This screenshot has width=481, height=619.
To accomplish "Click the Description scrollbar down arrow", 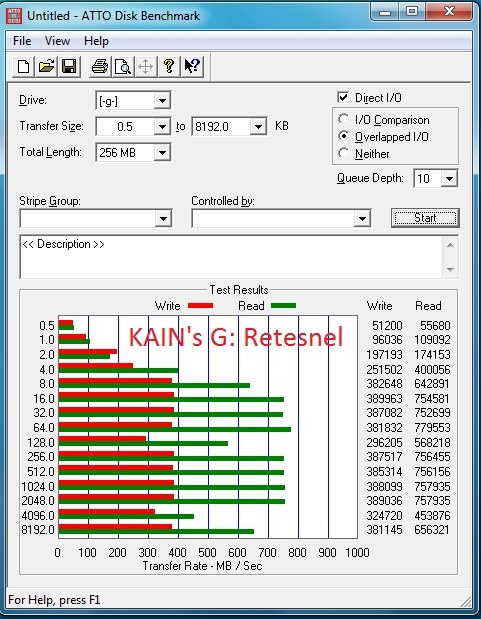I will pyautogui.click(x=450, y=270).
